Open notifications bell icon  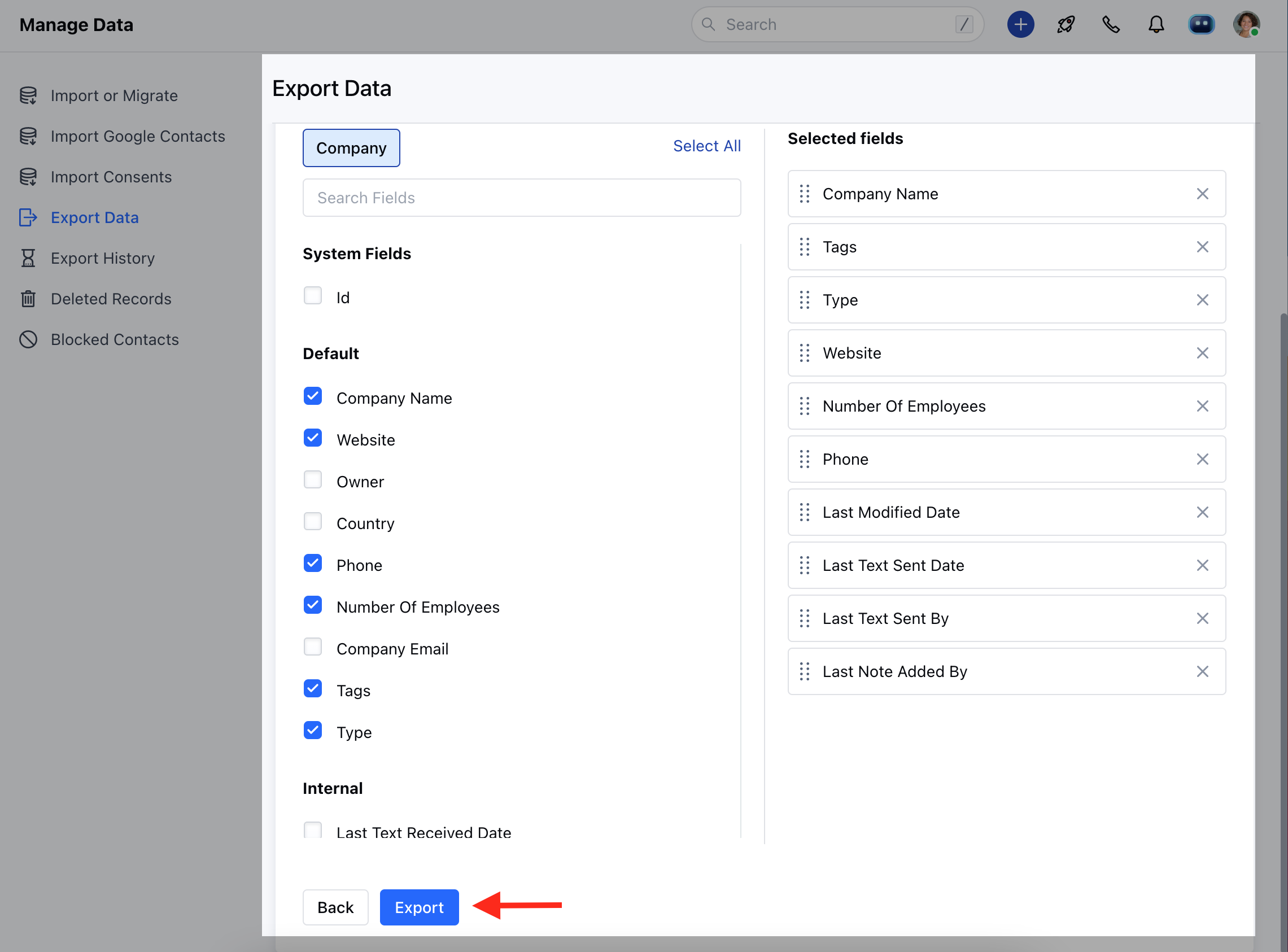click(1156, 25)
